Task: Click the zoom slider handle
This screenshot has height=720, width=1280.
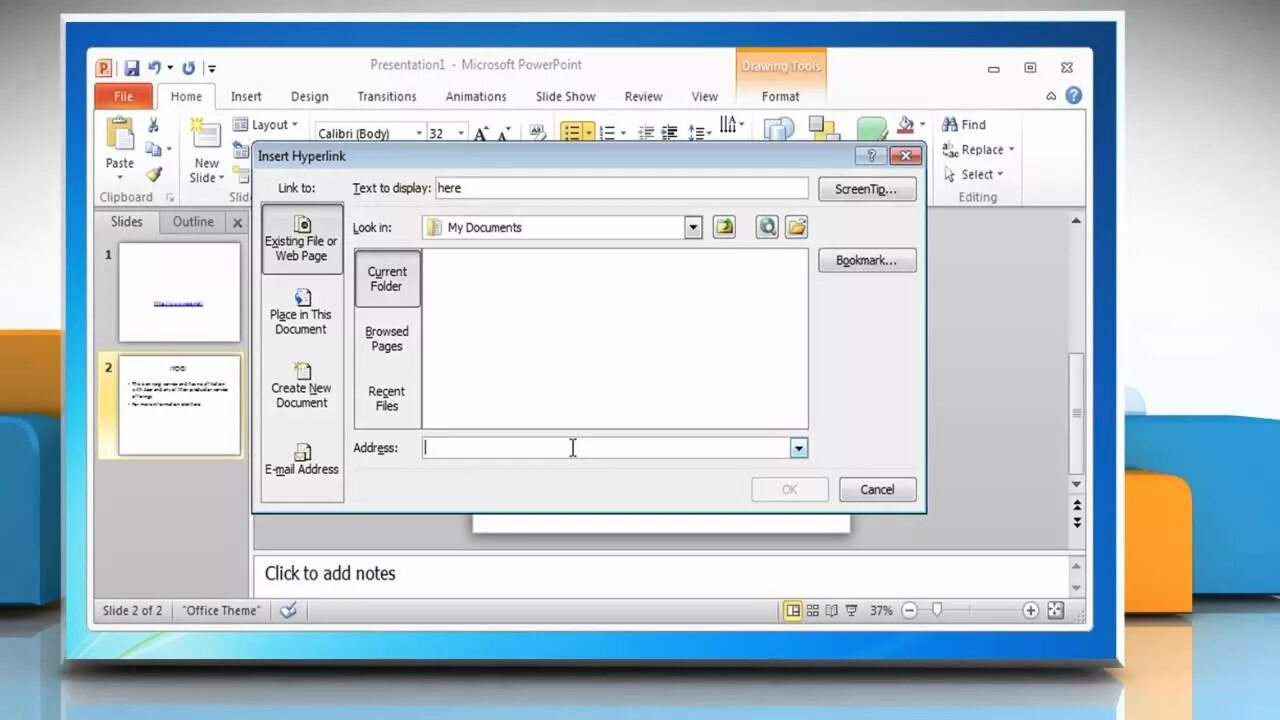Action: click(x=937, y=610)
